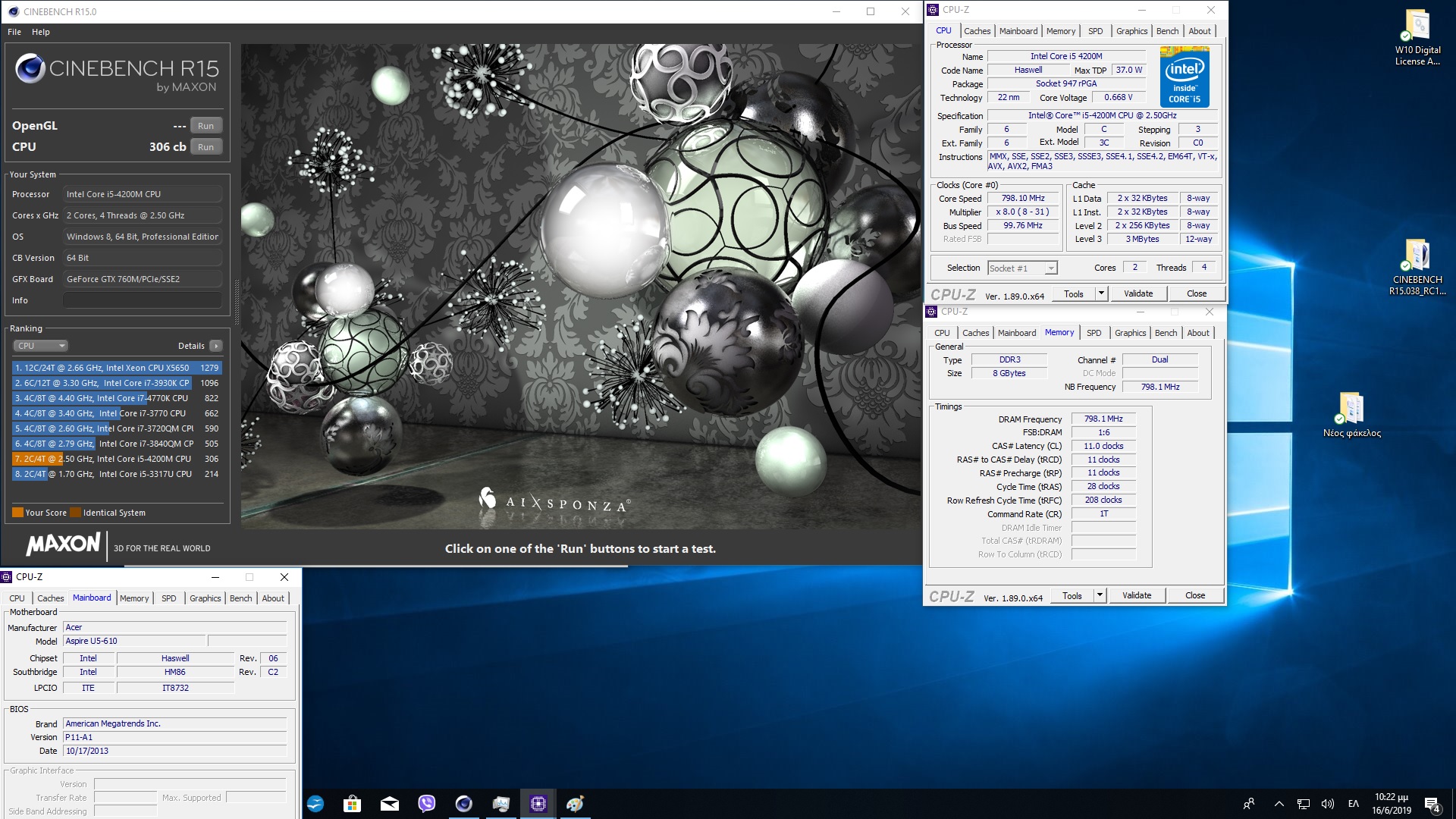Open the Help menu in Cinebench
This screenshot has width=1456, height=819.
[x=41, y=32]
